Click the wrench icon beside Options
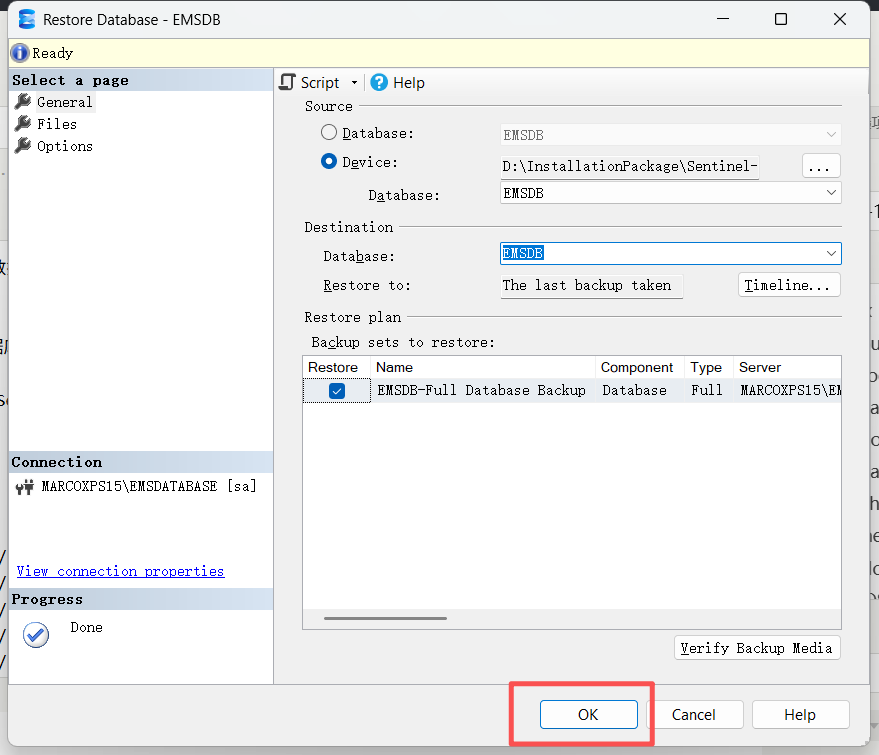 click(x=23, y=146)
